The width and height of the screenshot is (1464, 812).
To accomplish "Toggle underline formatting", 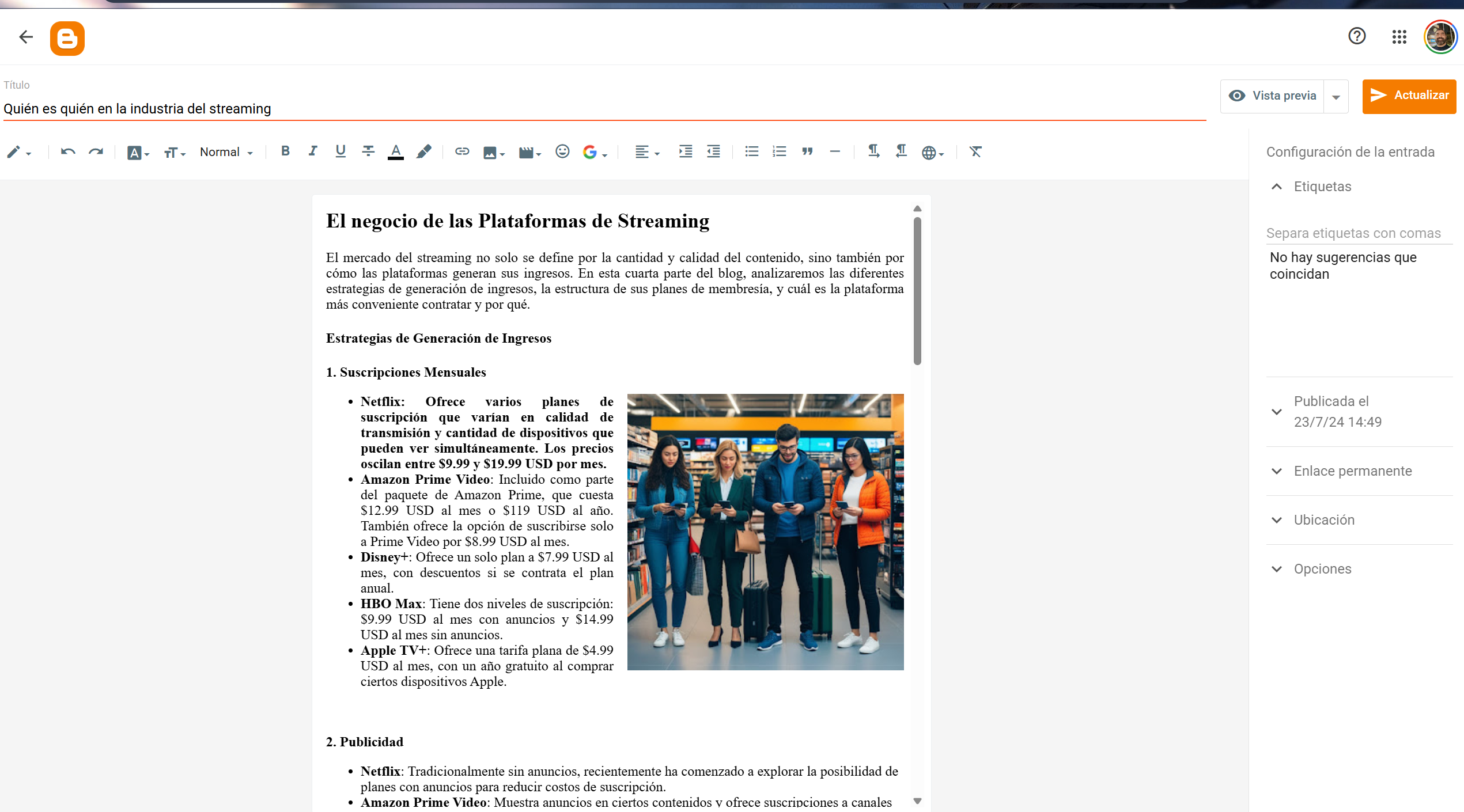I will point(341,151).
